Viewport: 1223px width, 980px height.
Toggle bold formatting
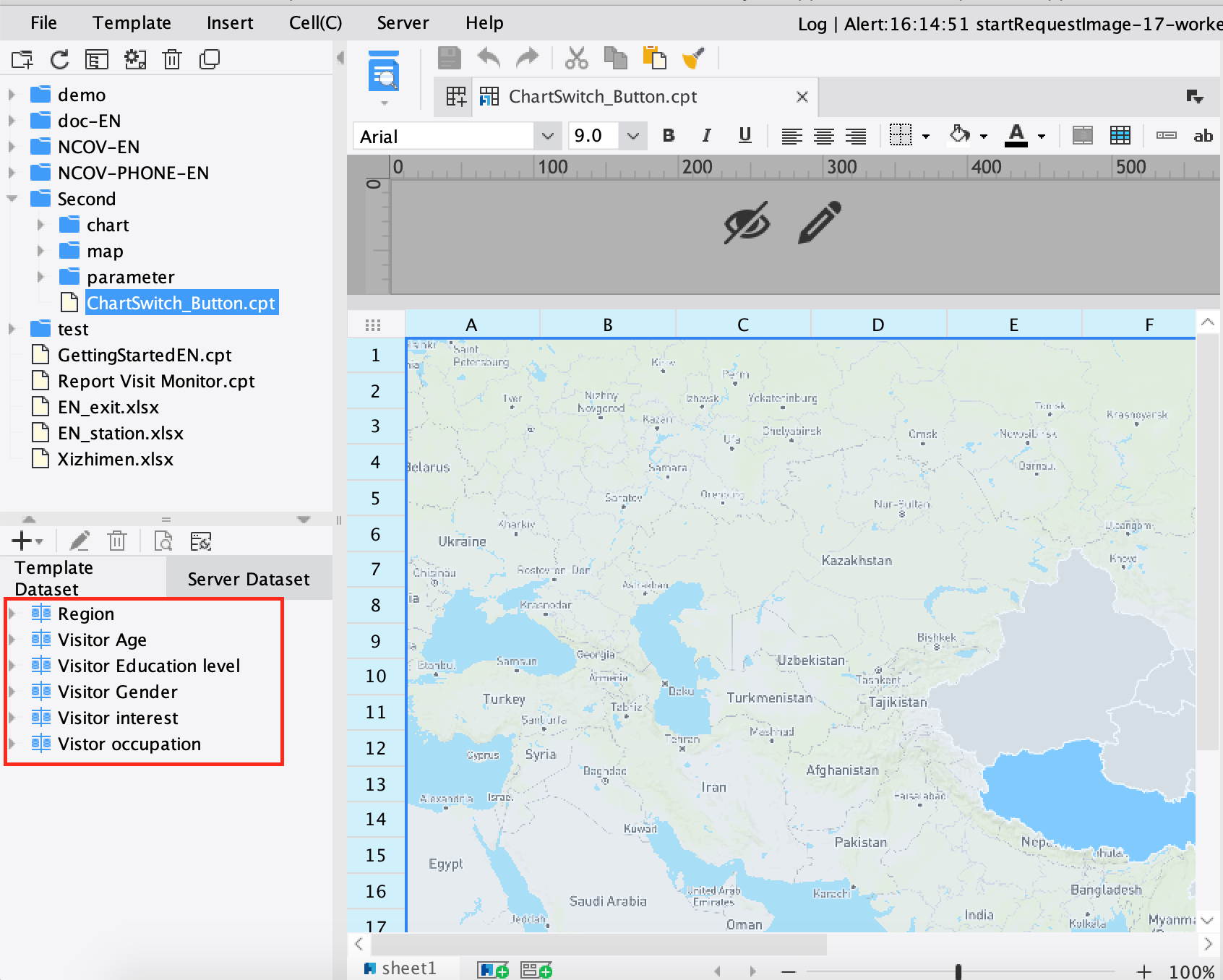click(x=669, y=136)
